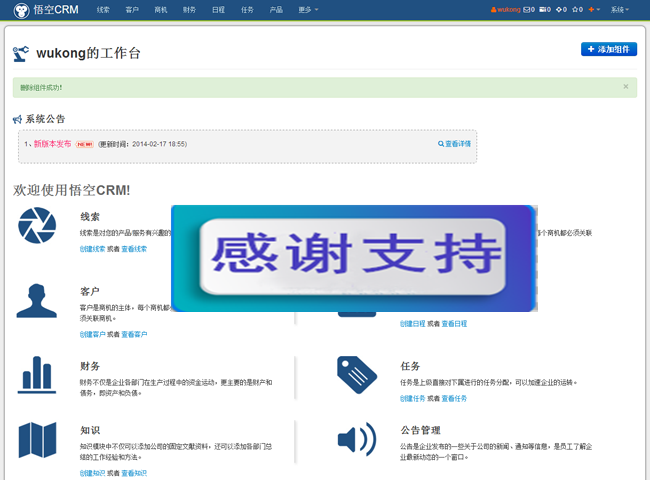Click the 查看任务 link
The height and width of the screenshot is (480, 650).
point(454,398)
